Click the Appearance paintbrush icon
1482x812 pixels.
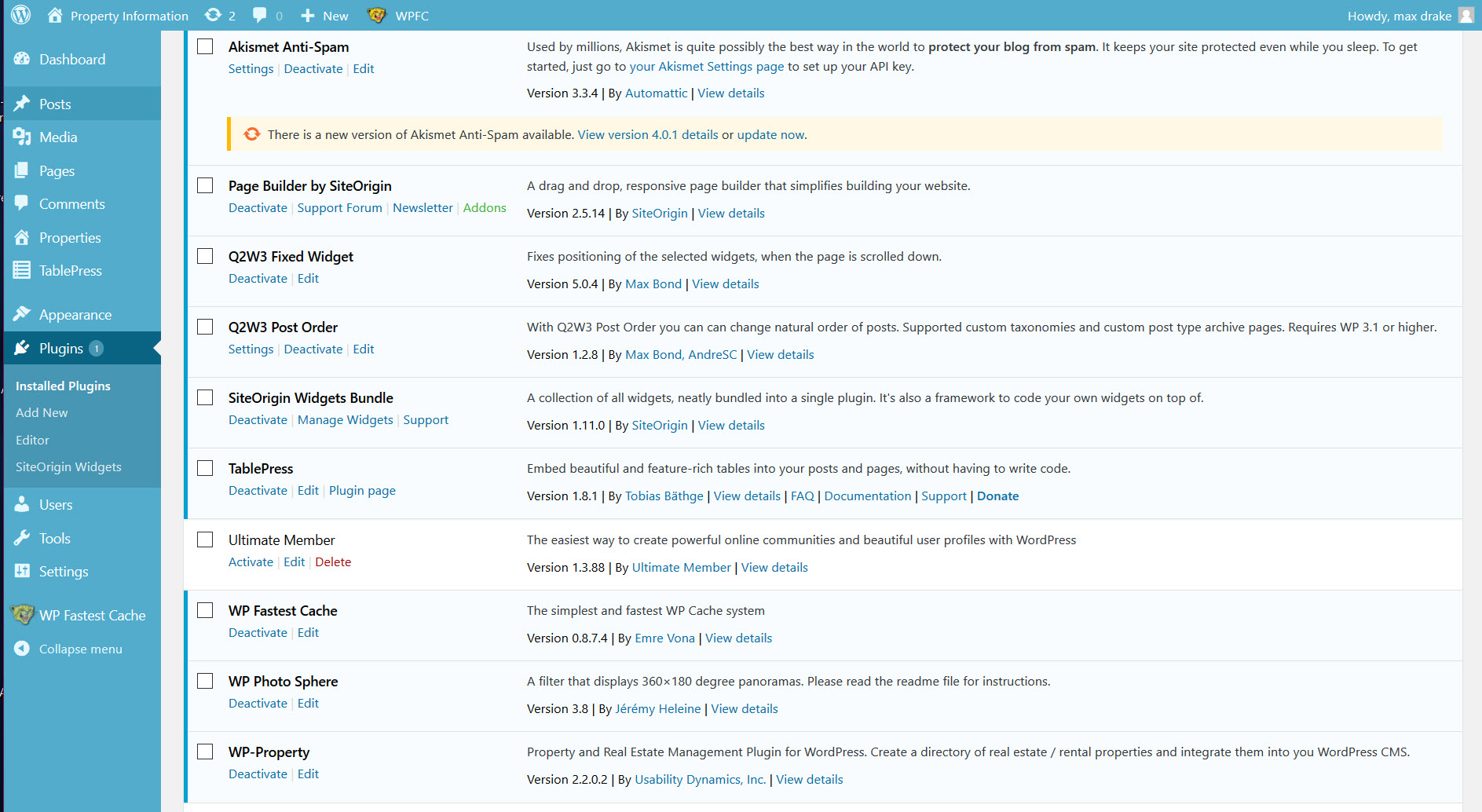22,314
